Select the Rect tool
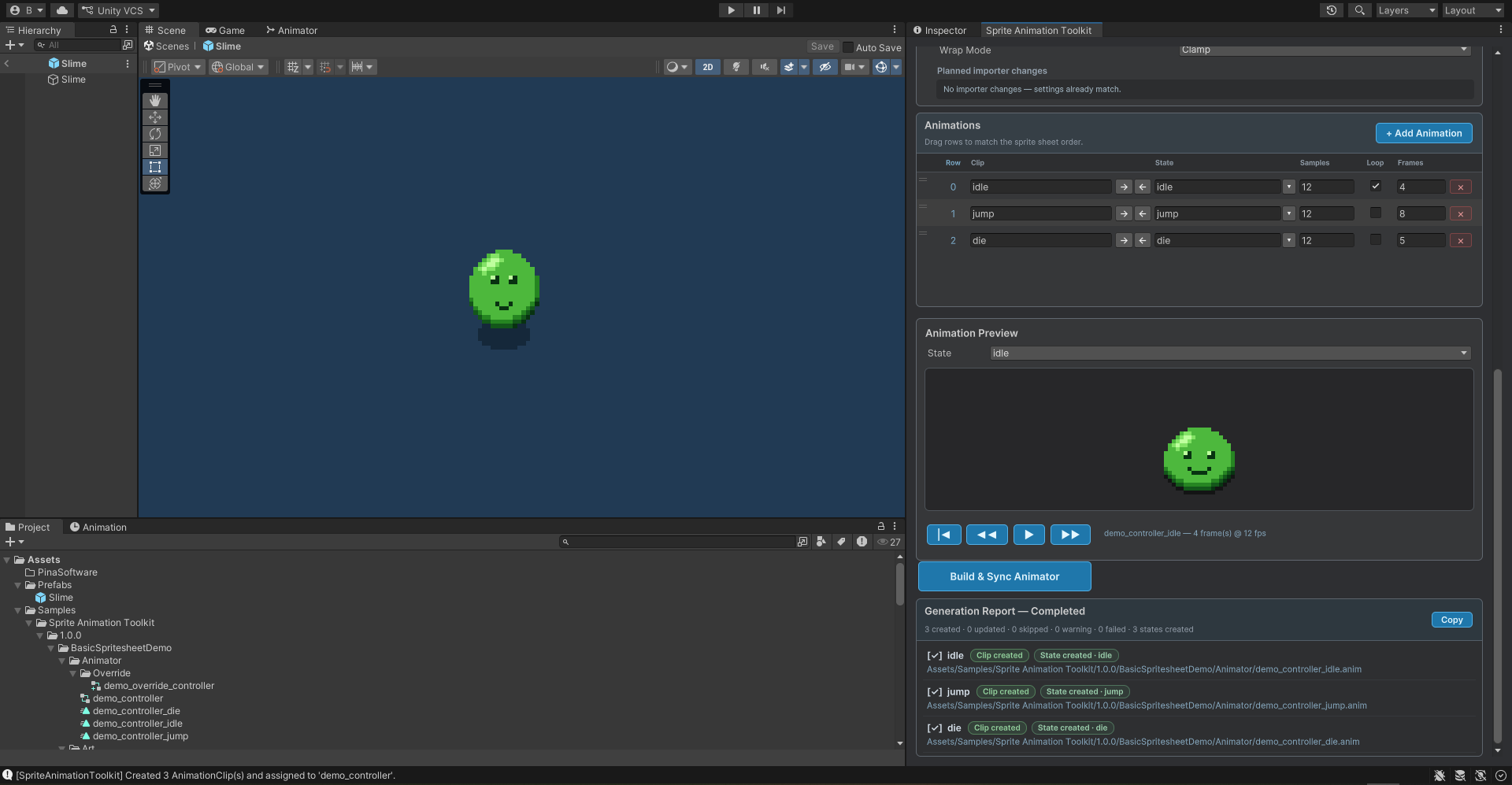The width and height of the screenshot is (1512, 785). coord(155,167)
